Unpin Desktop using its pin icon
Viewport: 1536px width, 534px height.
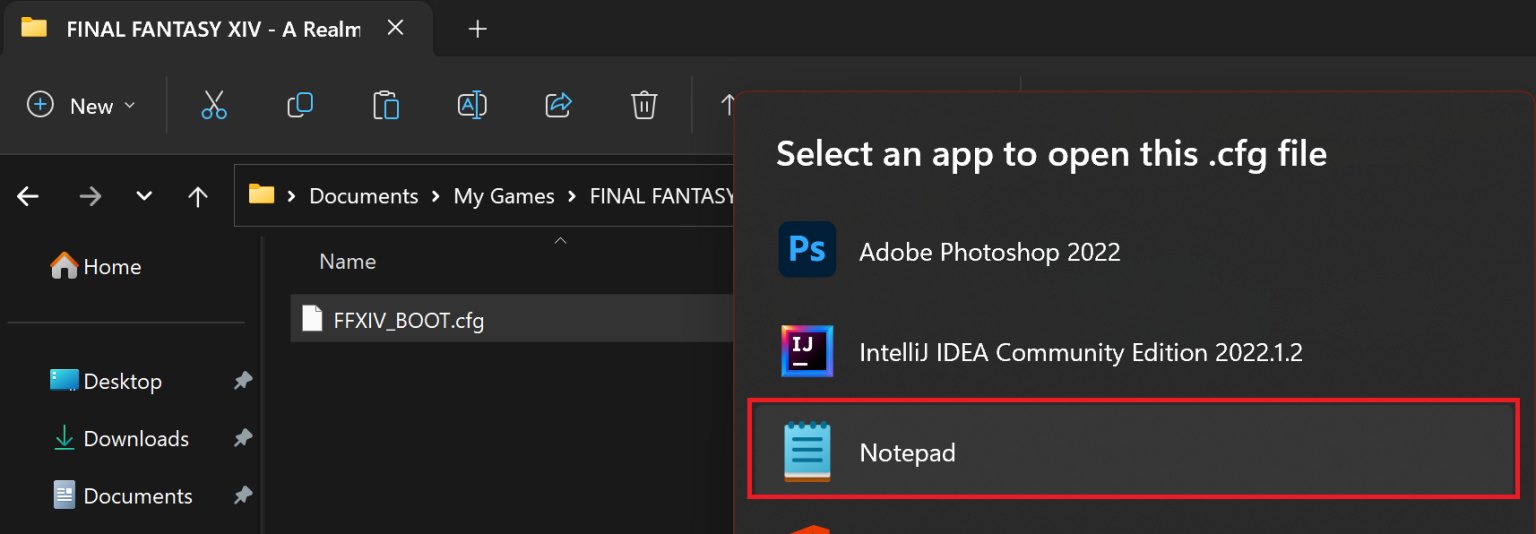click(242, 381)
